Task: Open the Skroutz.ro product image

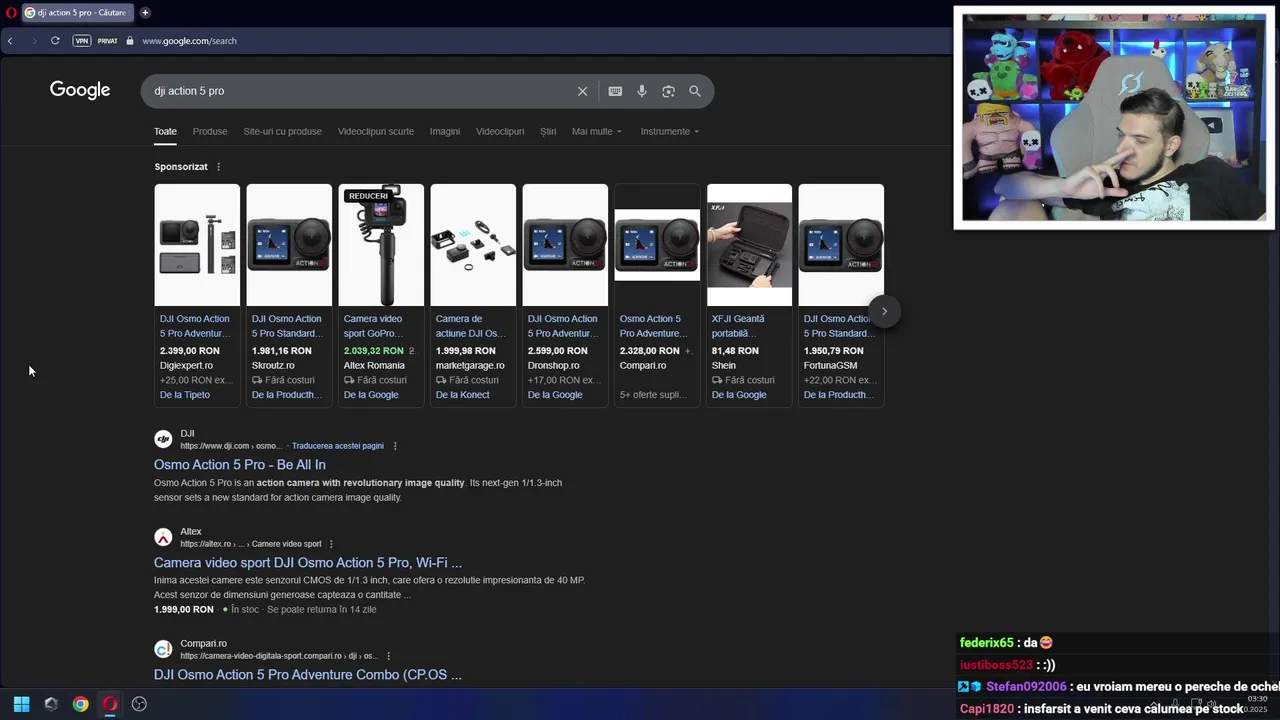Action: (289, 245)
